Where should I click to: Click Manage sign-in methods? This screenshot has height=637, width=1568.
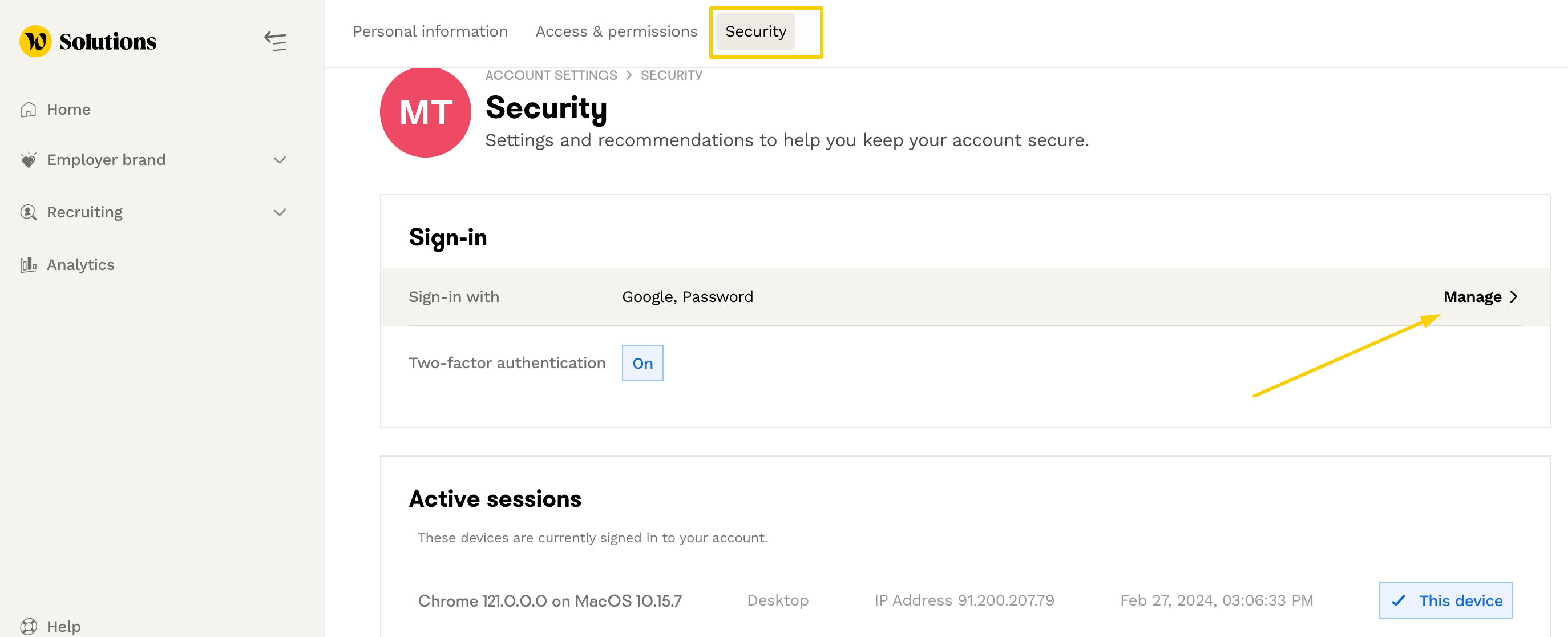point(1472,297)
